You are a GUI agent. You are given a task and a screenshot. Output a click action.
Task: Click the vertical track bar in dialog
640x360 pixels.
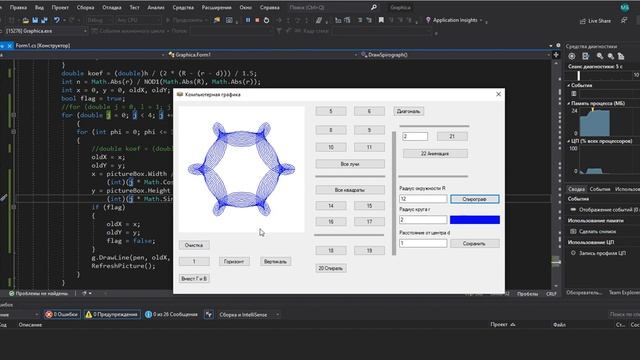click(394, 193)
